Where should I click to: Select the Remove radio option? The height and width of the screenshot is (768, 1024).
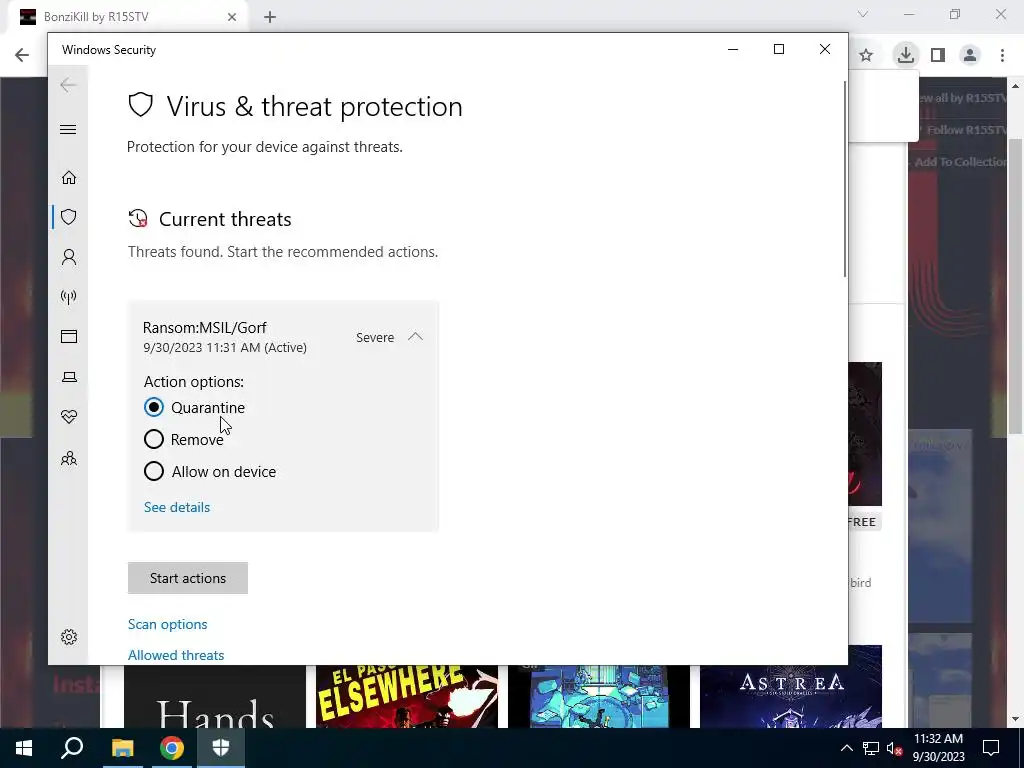tap(153, 439)
